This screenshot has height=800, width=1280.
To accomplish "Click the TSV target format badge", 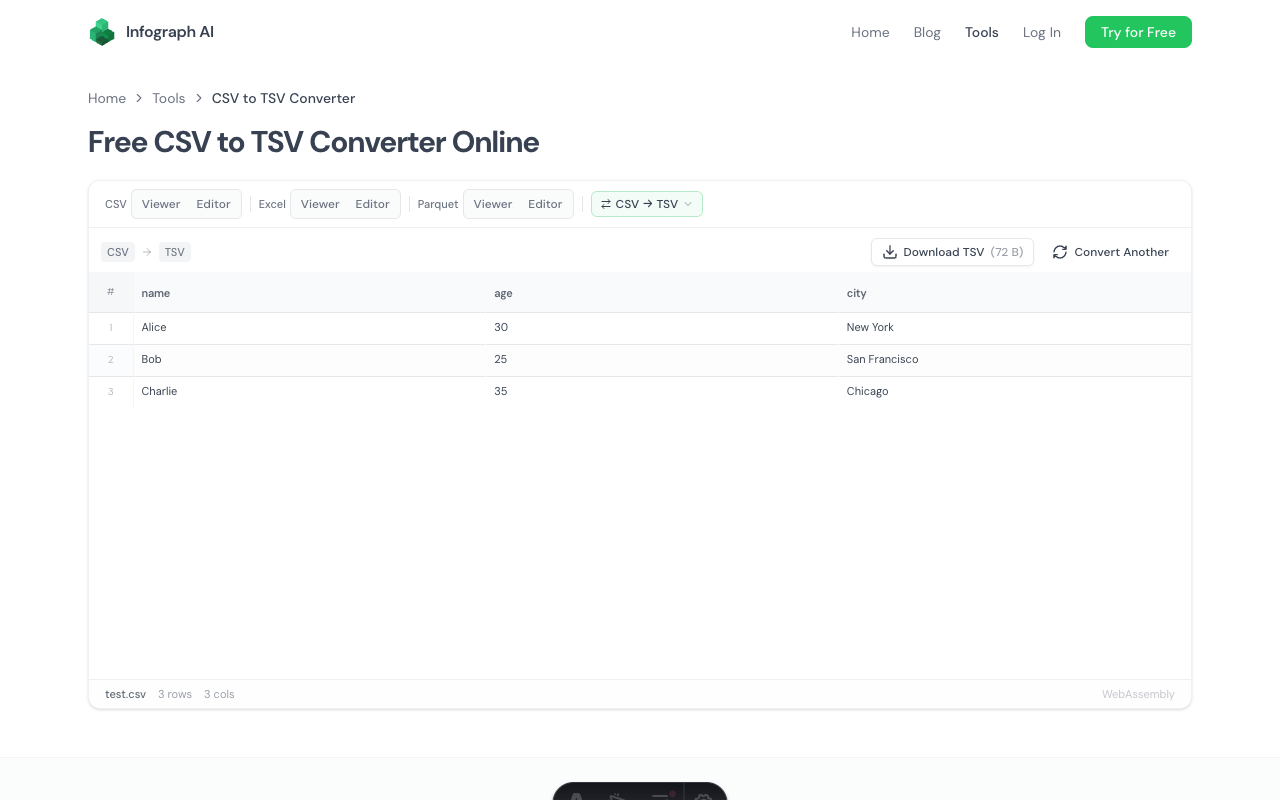I will pyautogui.click(x=175, y=252).
